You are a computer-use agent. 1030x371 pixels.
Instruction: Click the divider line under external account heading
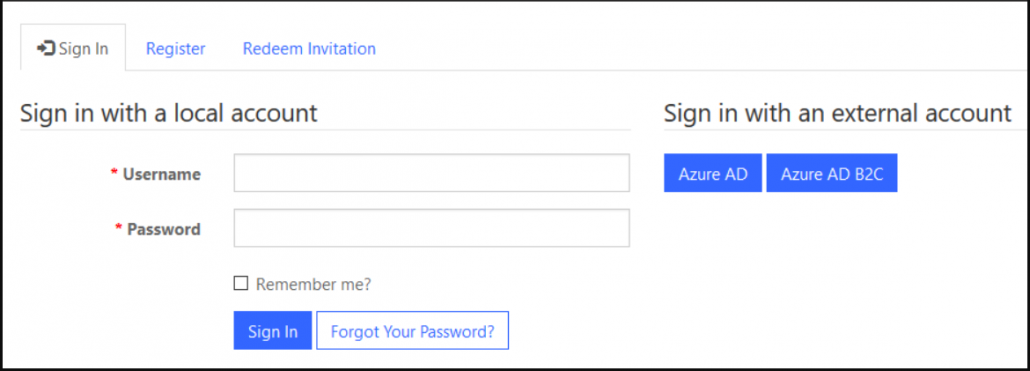[845, 130]
